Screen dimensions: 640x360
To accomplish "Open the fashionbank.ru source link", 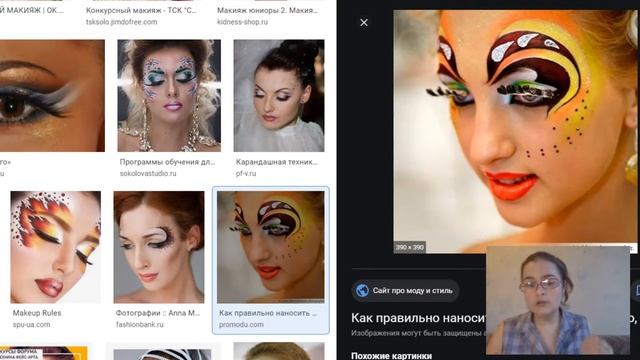I will [140, 324].
